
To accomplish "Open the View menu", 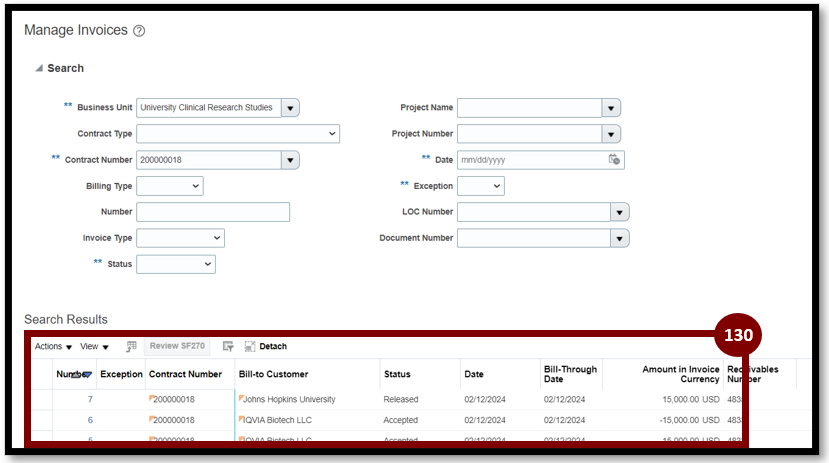I will tap(94, 347).
